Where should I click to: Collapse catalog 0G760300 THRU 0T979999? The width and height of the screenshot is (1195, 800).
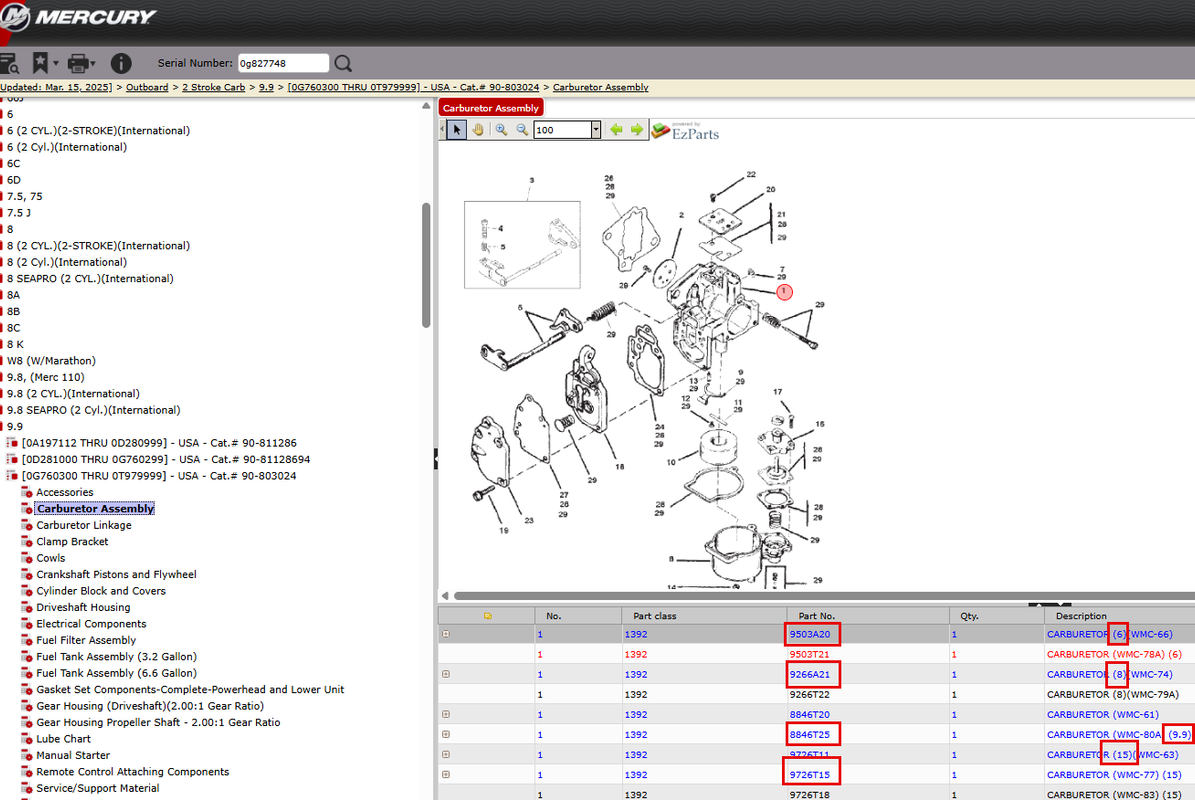coord(11,475)
